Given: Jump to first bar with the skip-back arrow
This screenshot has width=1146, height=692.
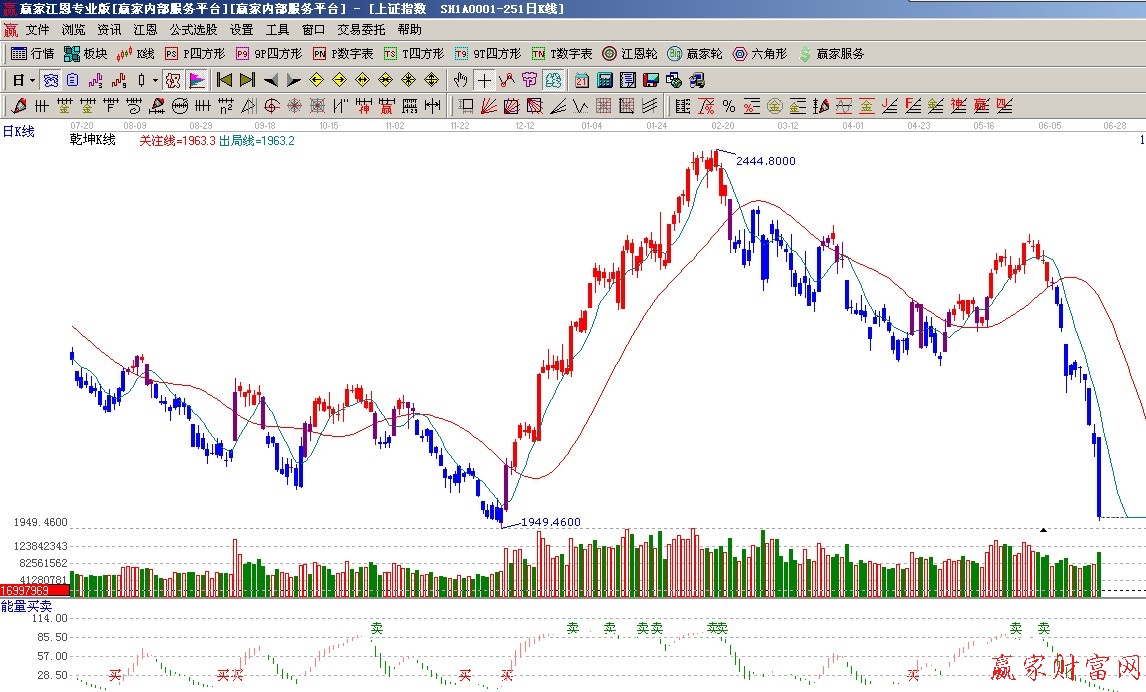Looking at the screenshot, I should pos(225,80).
